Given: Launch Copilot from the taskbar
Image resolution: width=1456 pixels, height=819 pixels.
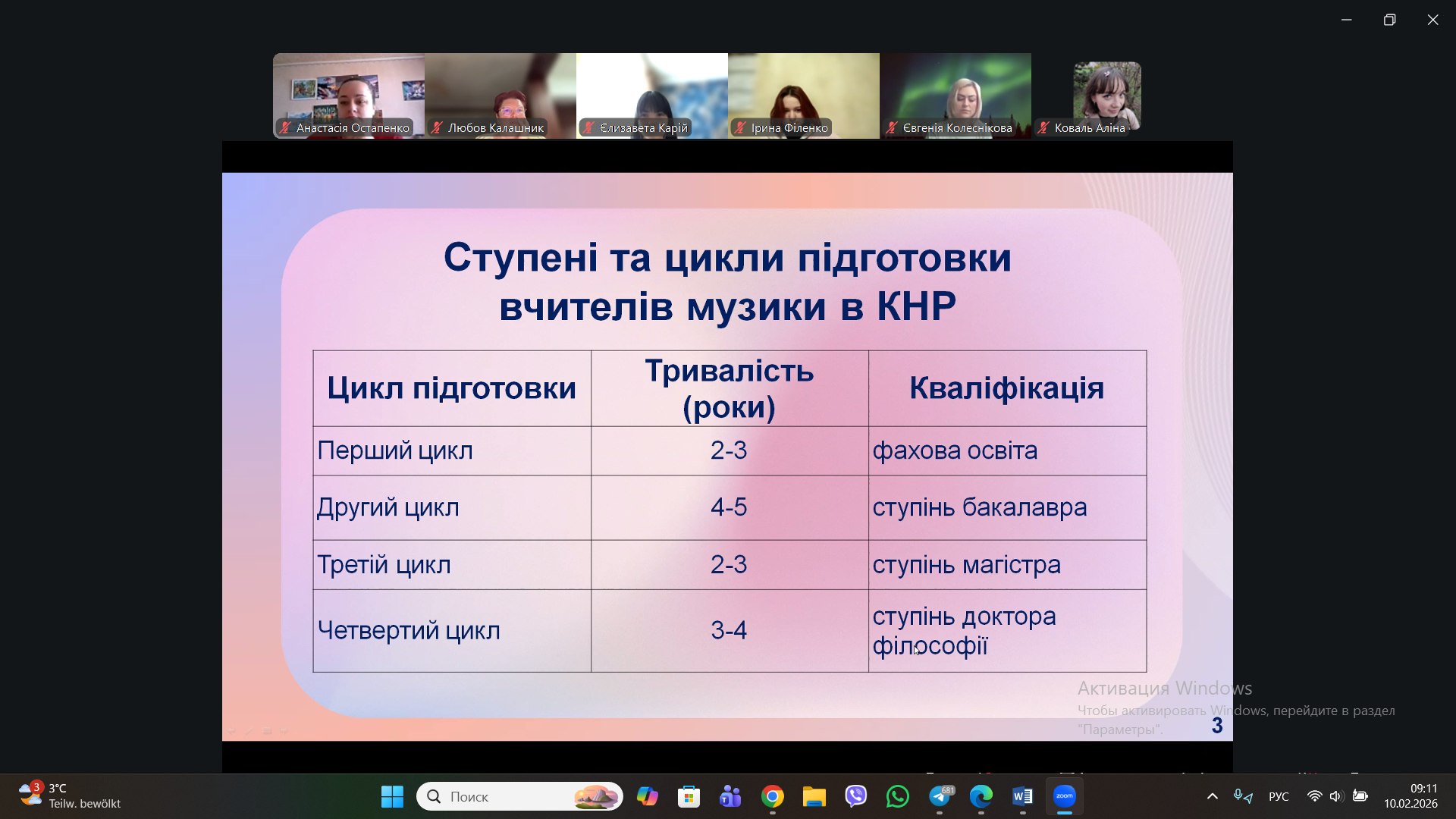Looking at the screenshot, I should [x=647, y=796].
